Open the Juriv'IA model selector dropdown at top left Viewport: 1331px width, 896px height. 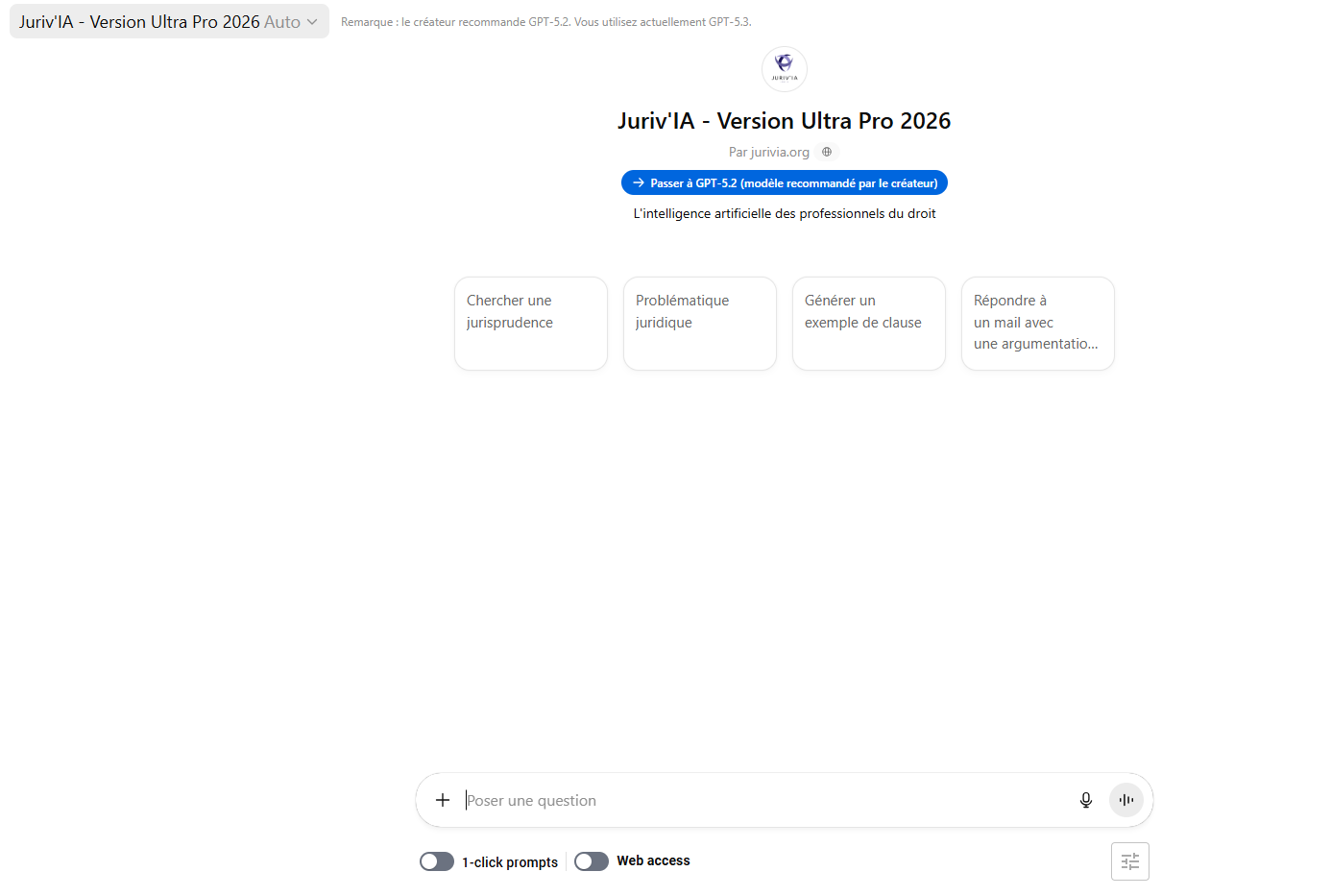coord(169,21)
